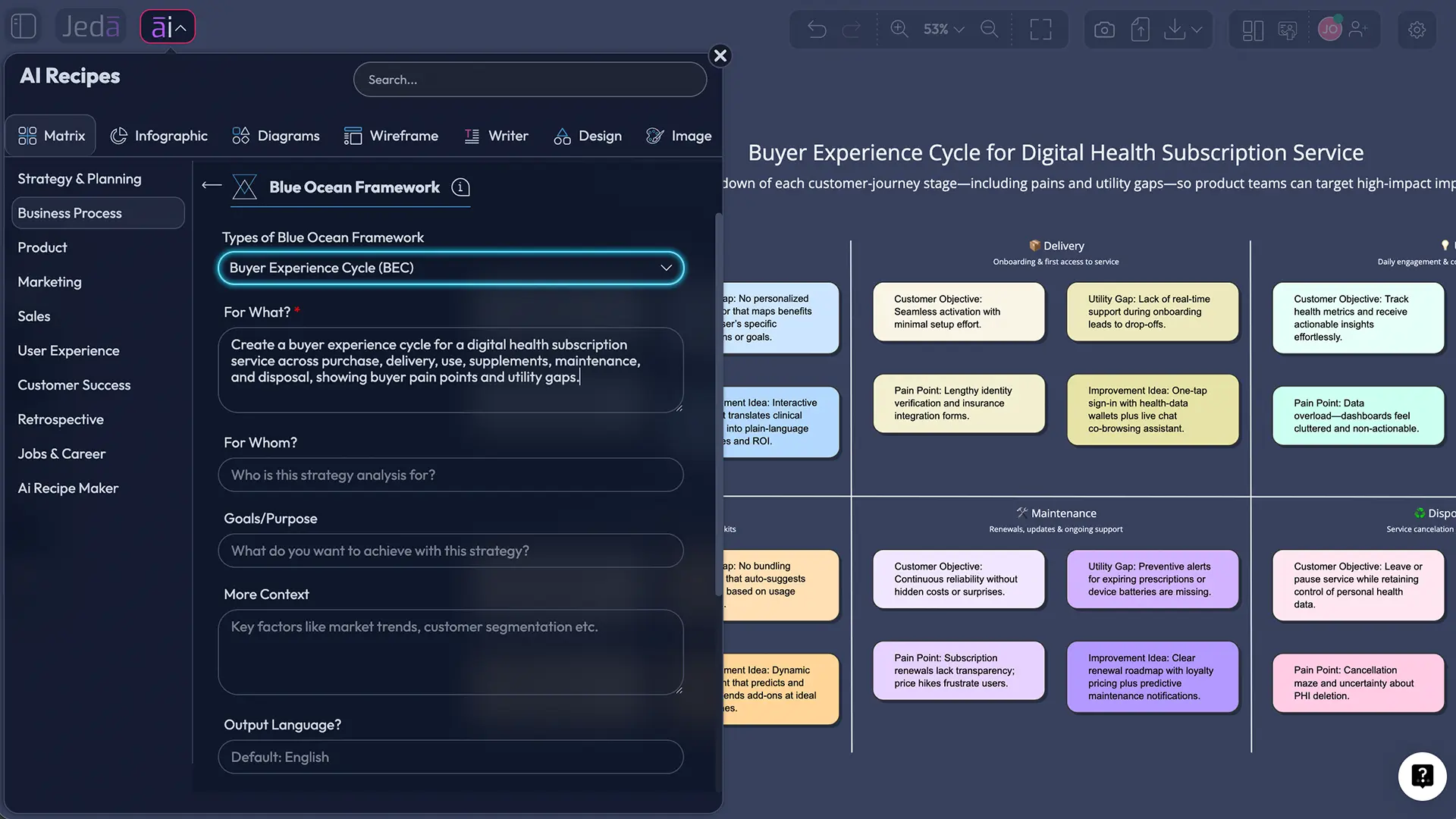The image size is (1456, 819).
Task: Click the undo arrow icon
Action: coord(817,30)
